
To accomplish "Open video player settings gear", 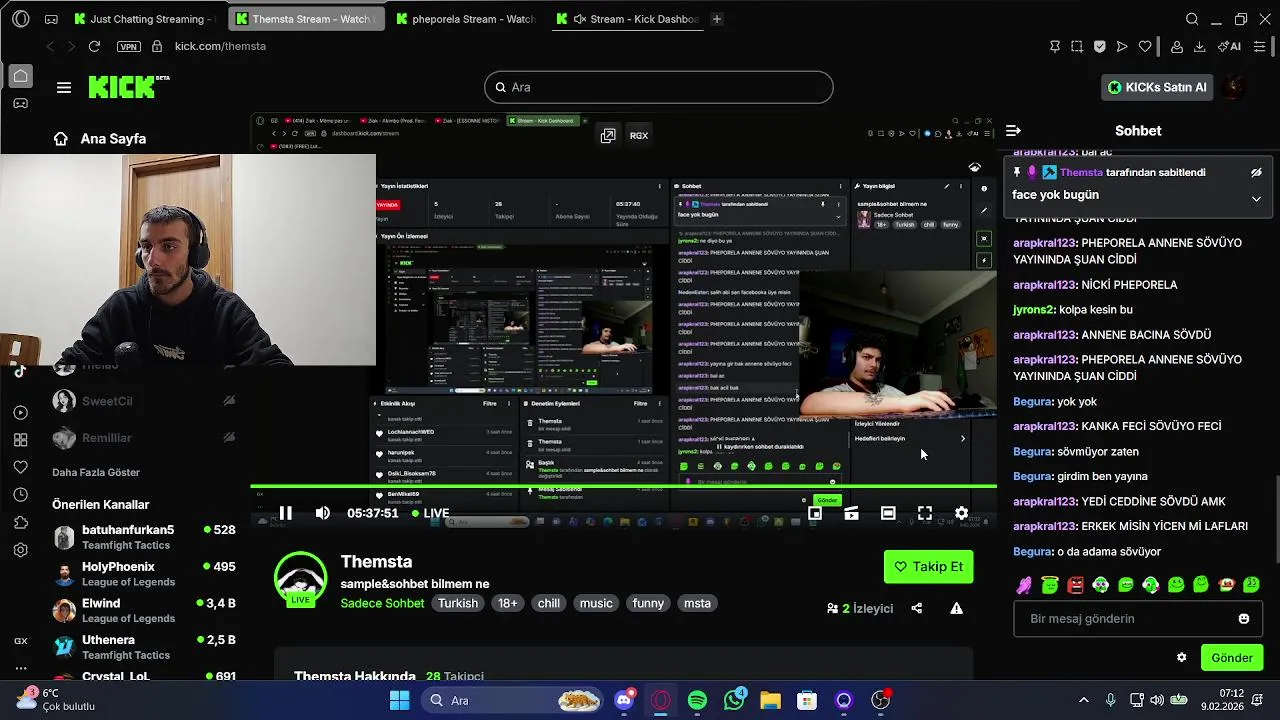I will pyautogui.click(x=961, y=513).
